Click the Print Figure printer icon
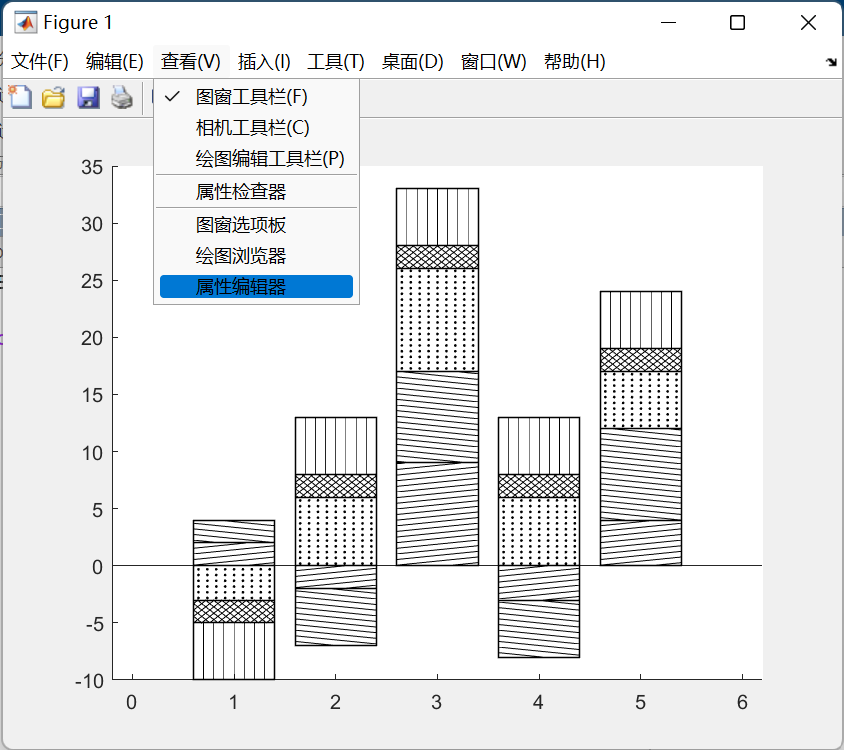The image size is (844, 750). click(x=122, y=98)
